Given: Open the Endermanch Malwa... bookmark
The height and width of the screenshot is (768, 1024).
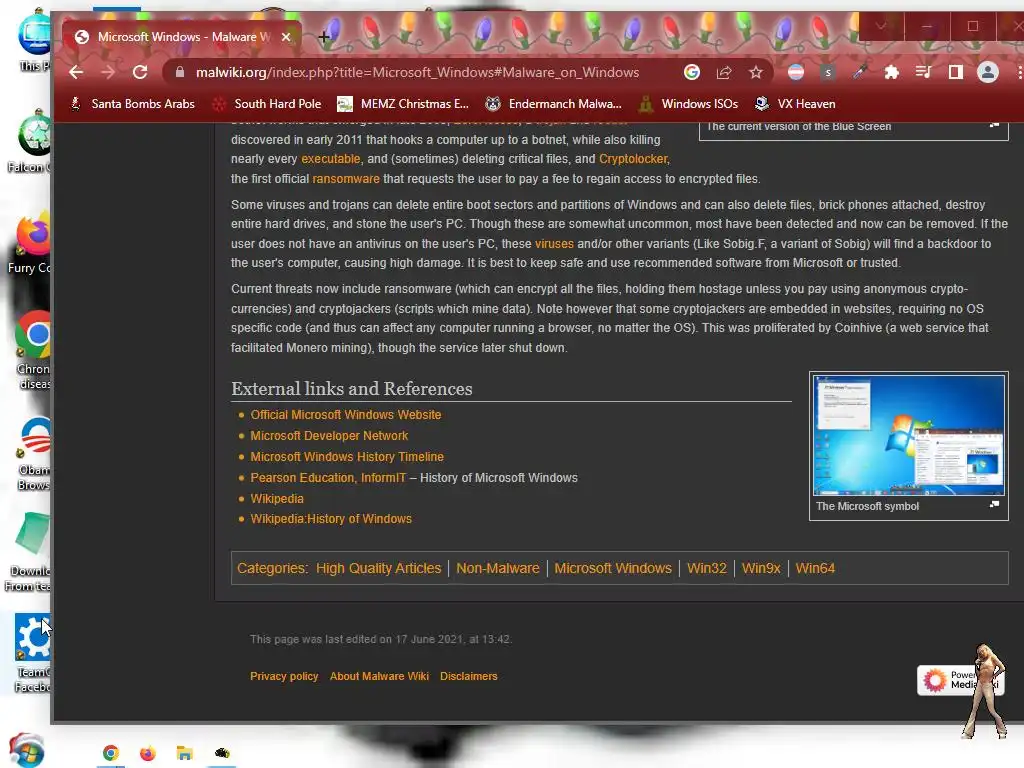Looking at the screenshot, I should (554, 104).
